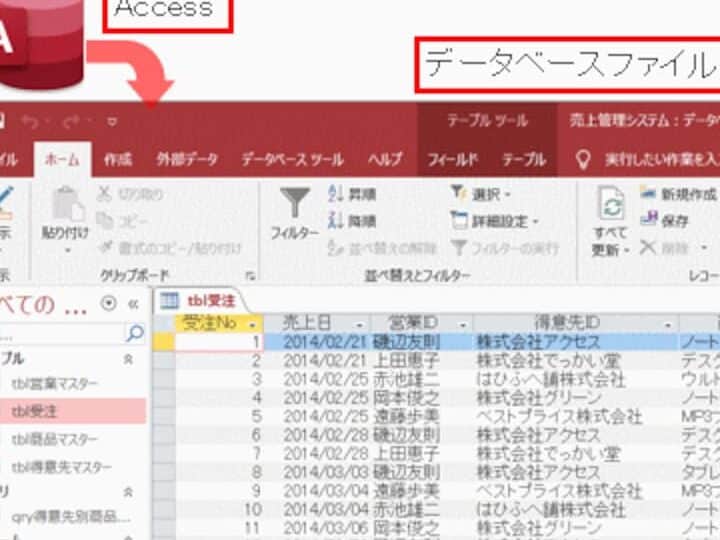The height and width of the screenshot is (540, 720).
Task: Open the 詳細設定 advanced filter dropdown
Action: (495, 221)
